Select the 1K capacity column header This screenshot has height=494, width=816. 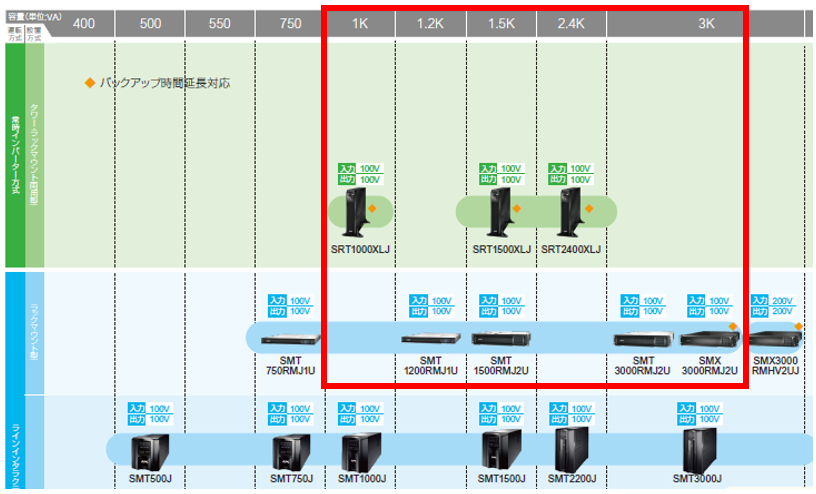tap(360, 23)
